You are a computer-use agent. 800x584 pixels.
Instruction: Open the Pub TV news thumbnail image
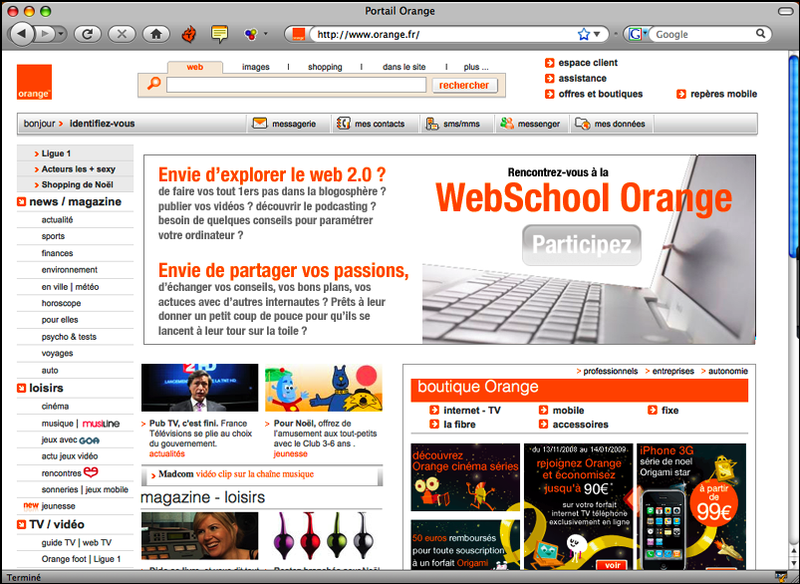click(199, 388)
